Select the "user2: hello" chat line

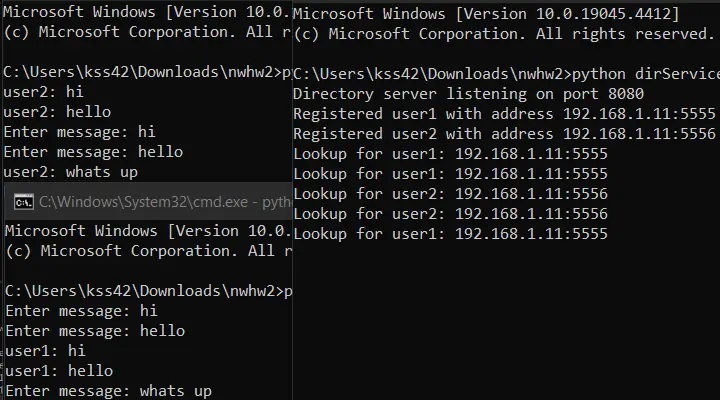(57, 112)
